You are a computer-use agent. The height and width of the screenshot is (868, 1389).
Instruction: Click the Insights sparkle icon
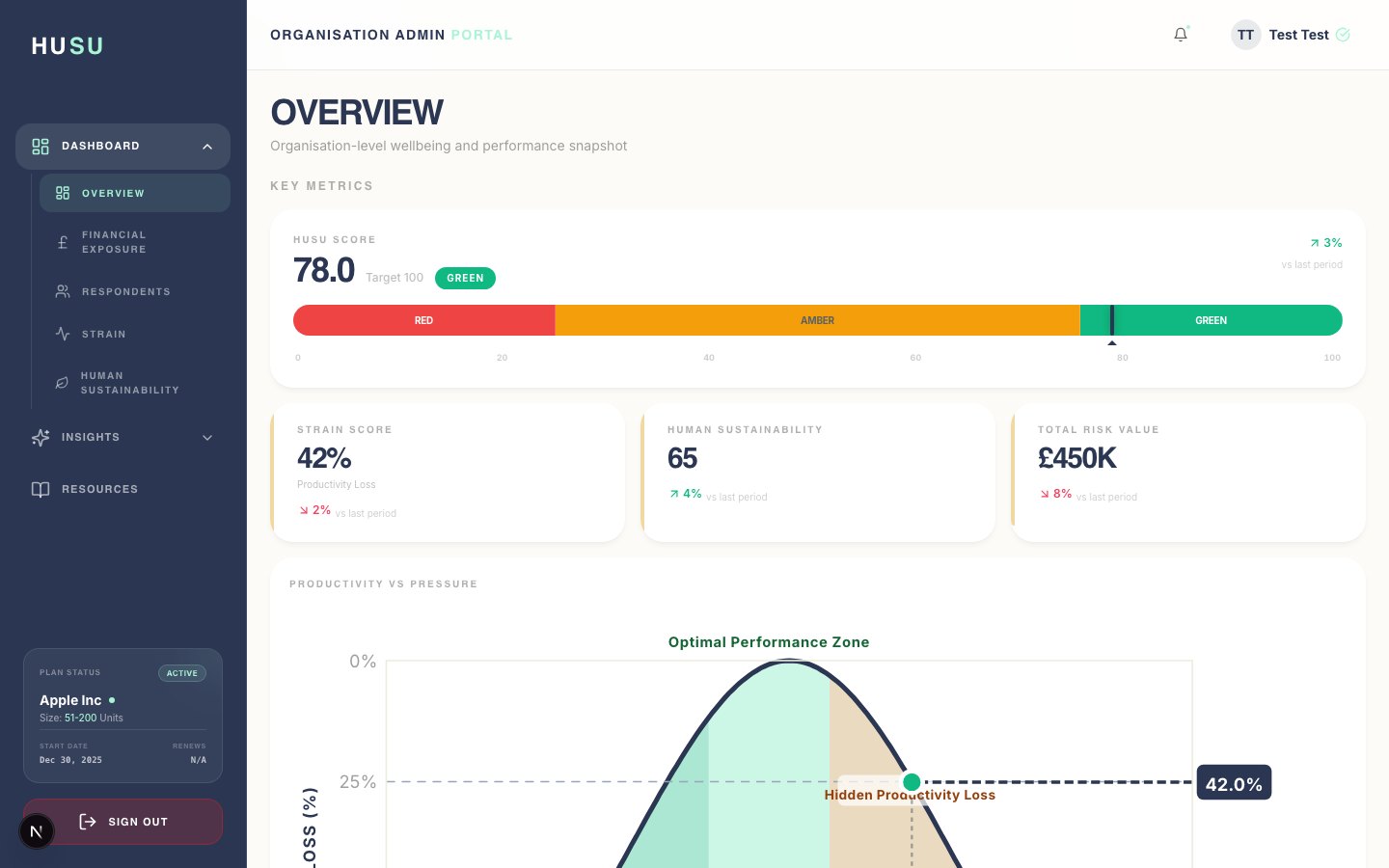pos(40,437)
